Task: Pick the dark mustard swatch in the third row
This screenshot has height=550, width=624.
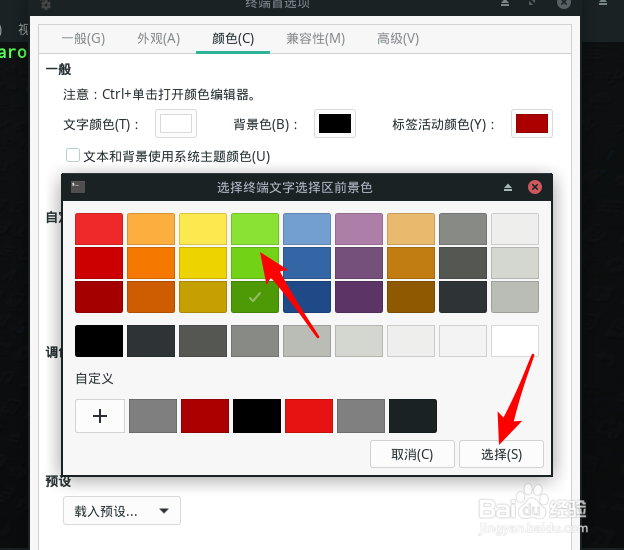Action: (203, 297)
